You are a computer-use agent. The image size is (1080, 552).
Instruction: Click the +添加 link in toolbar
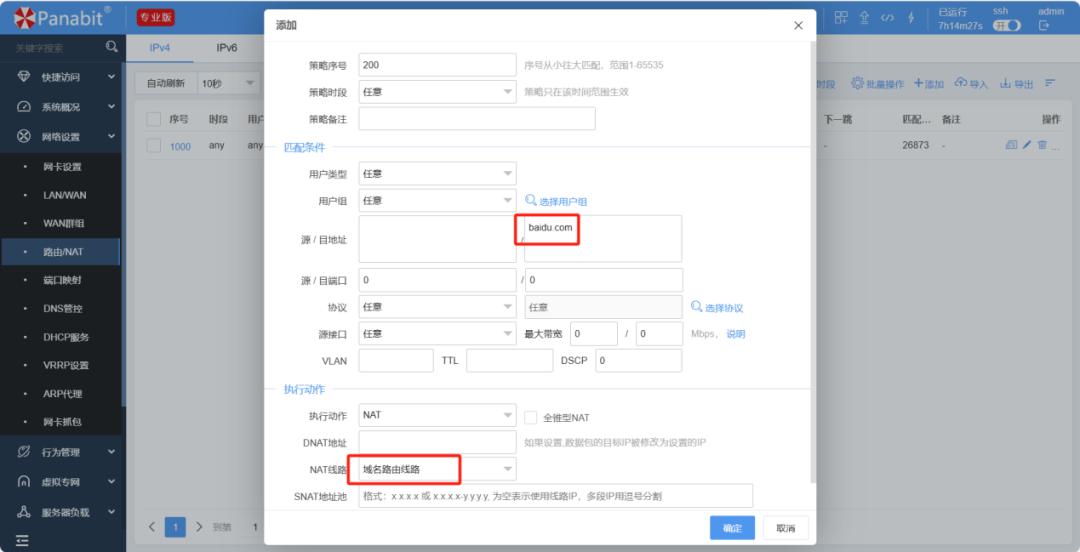click(x=928, y=83)
